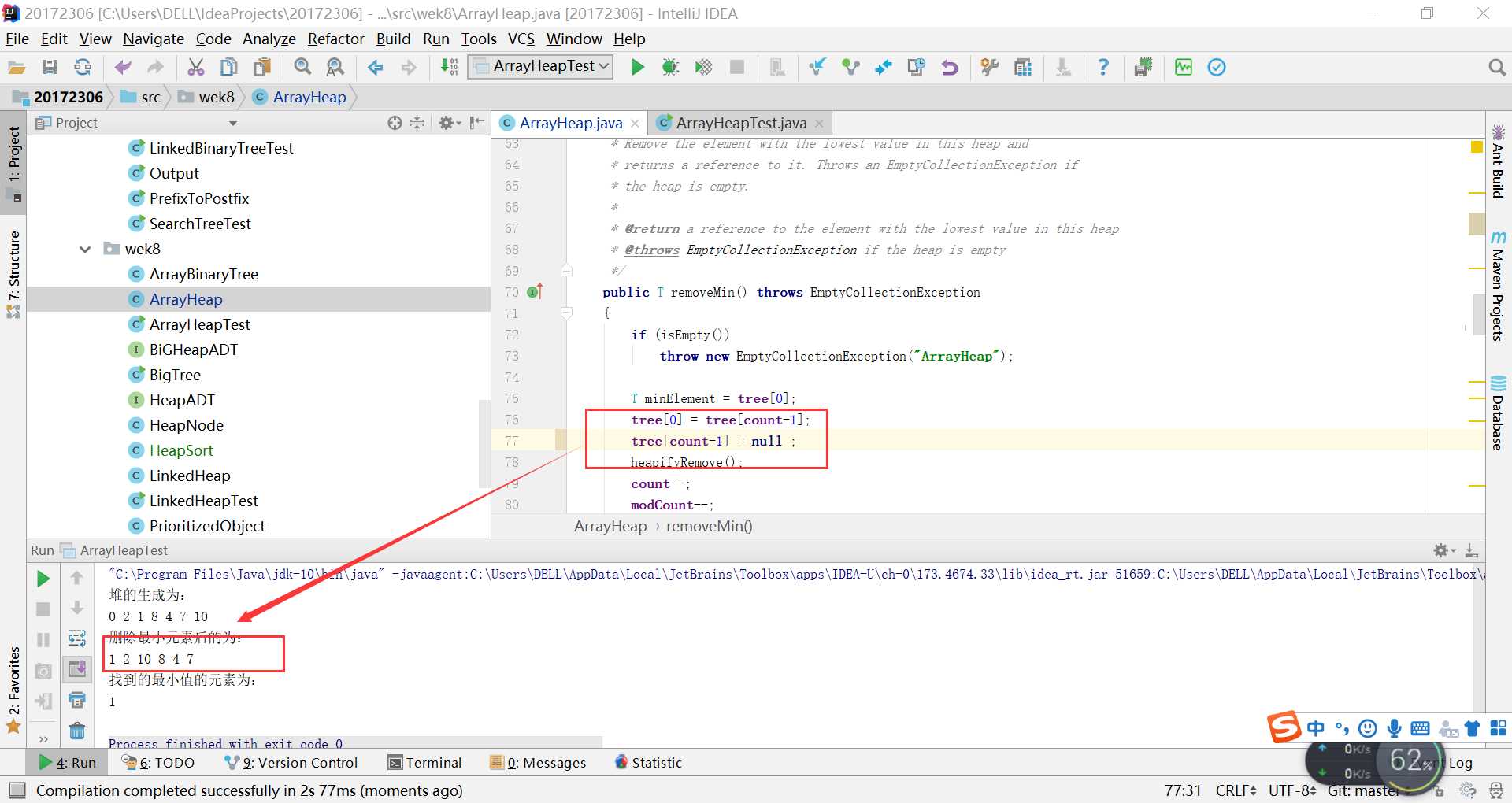The width and height of the screenshot is (1512, 803).
Task: Toggle the Project tool window stripe
Action: (x=14, y=163)
